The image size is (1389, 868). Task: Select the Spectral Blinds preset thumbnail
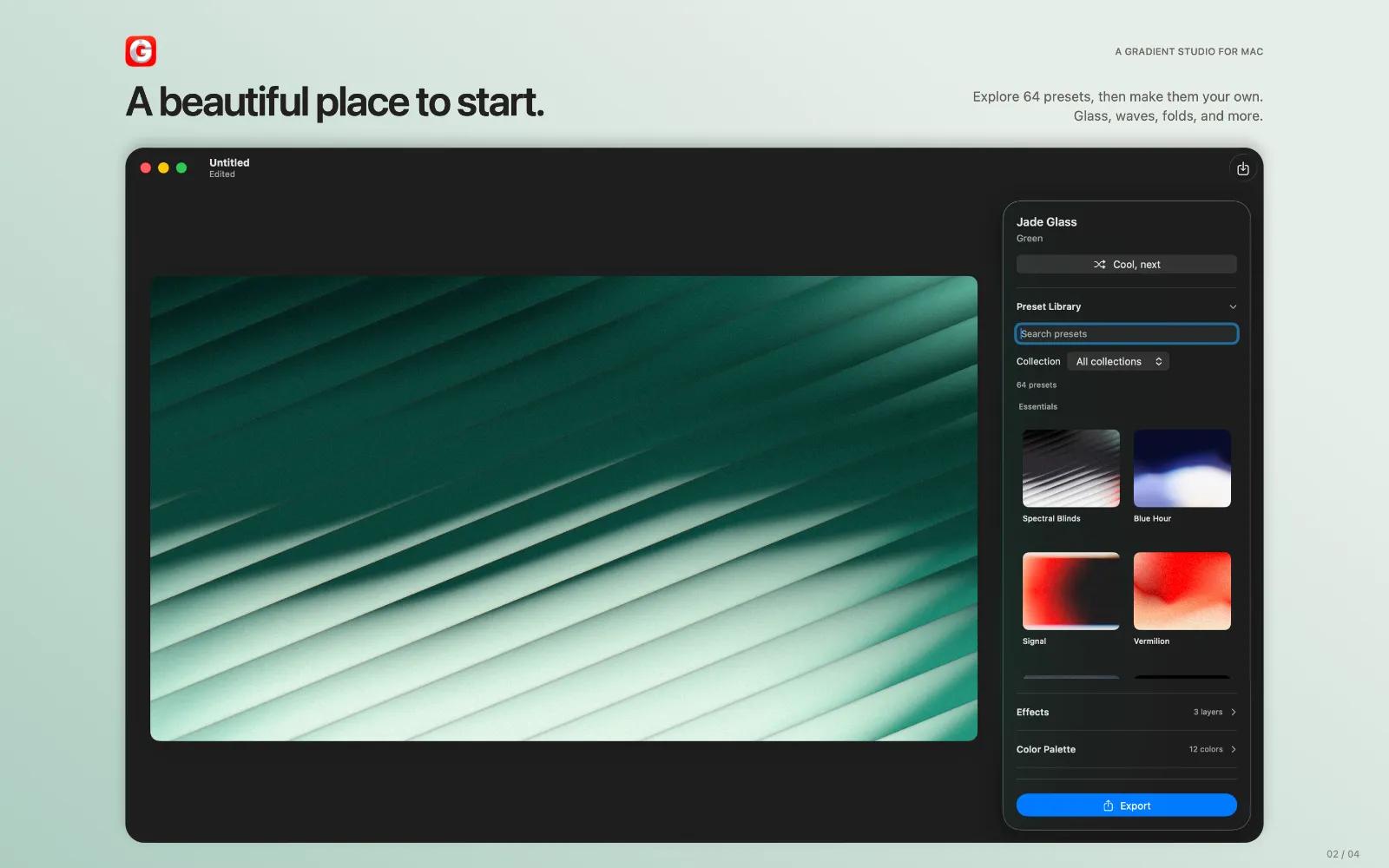click(1070, 468)
